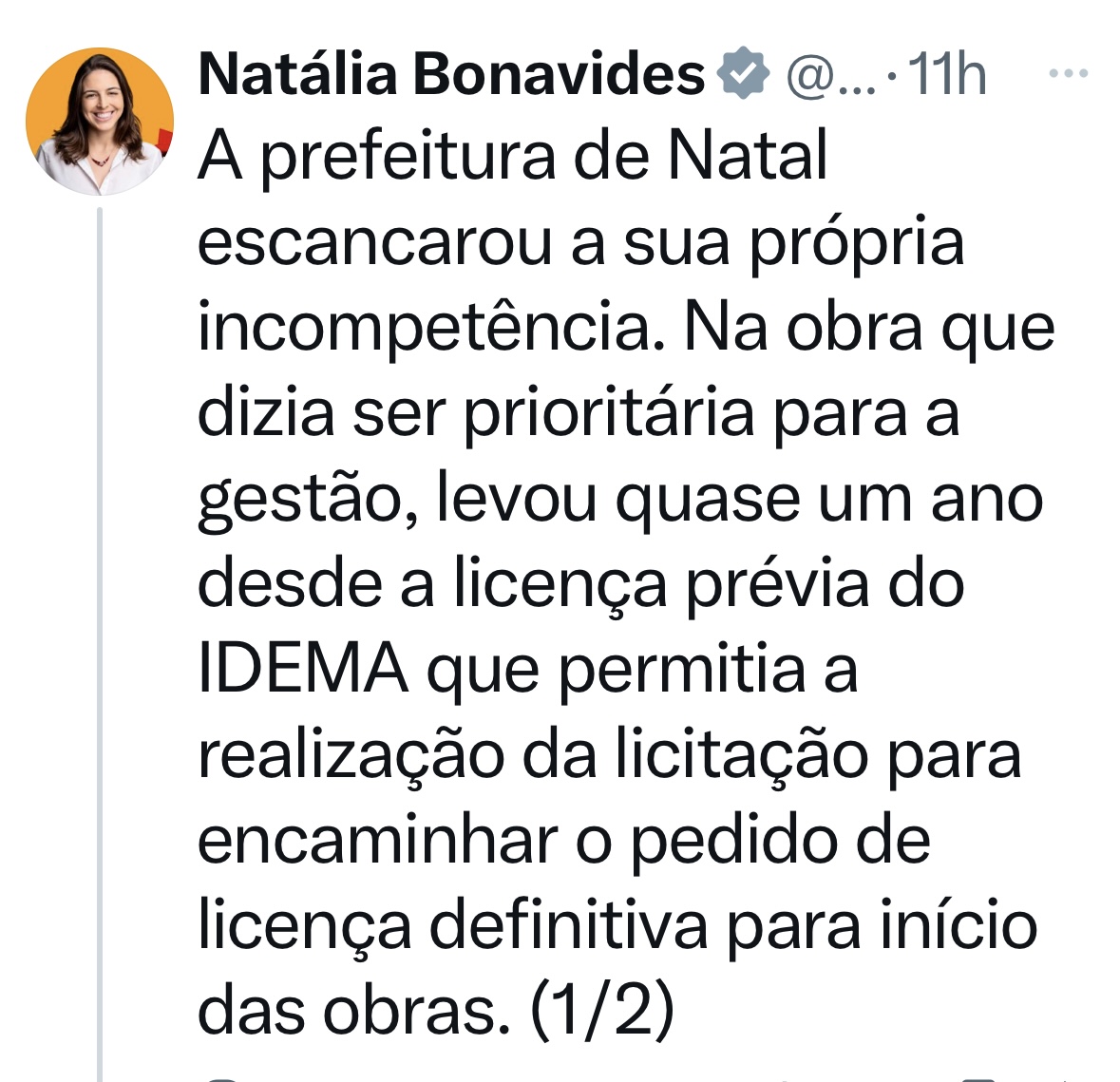Click the line 'gestão, levou quase um ano'

tap(620, 500)
